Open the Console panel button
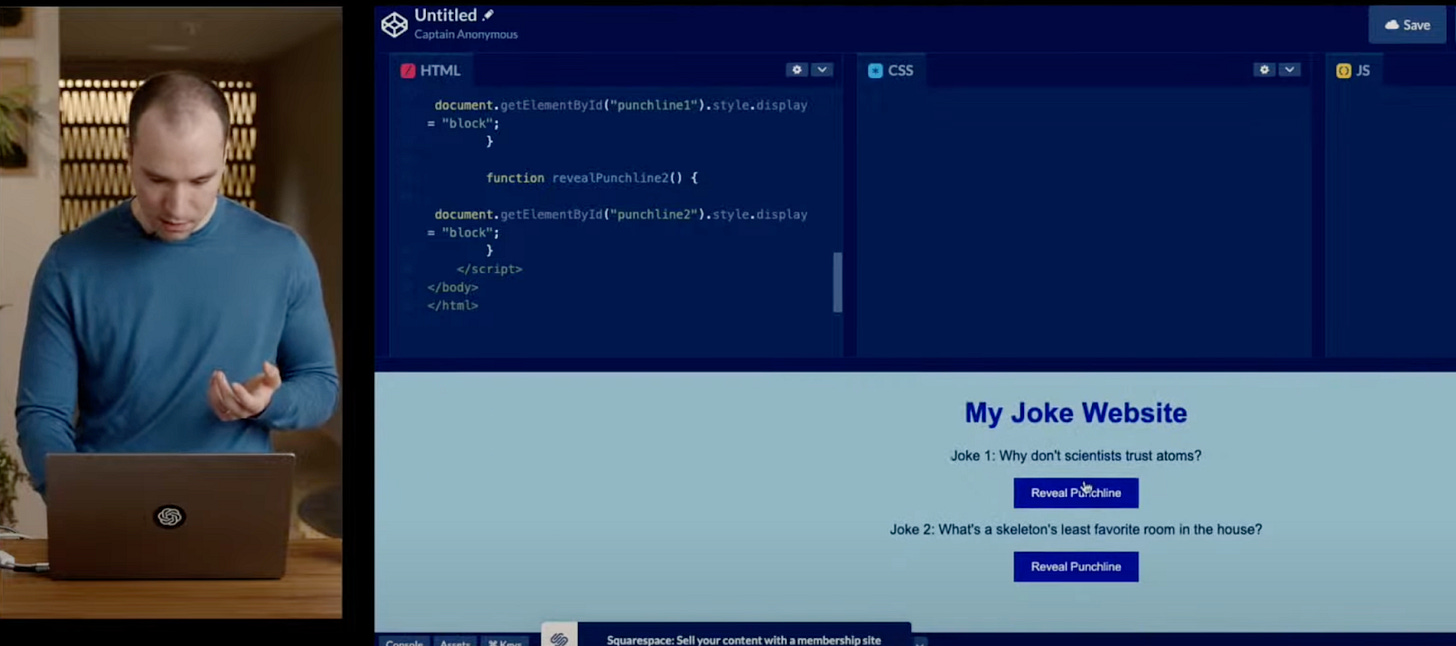Screen dimensions: 1456x646 (x=404, y=641)
